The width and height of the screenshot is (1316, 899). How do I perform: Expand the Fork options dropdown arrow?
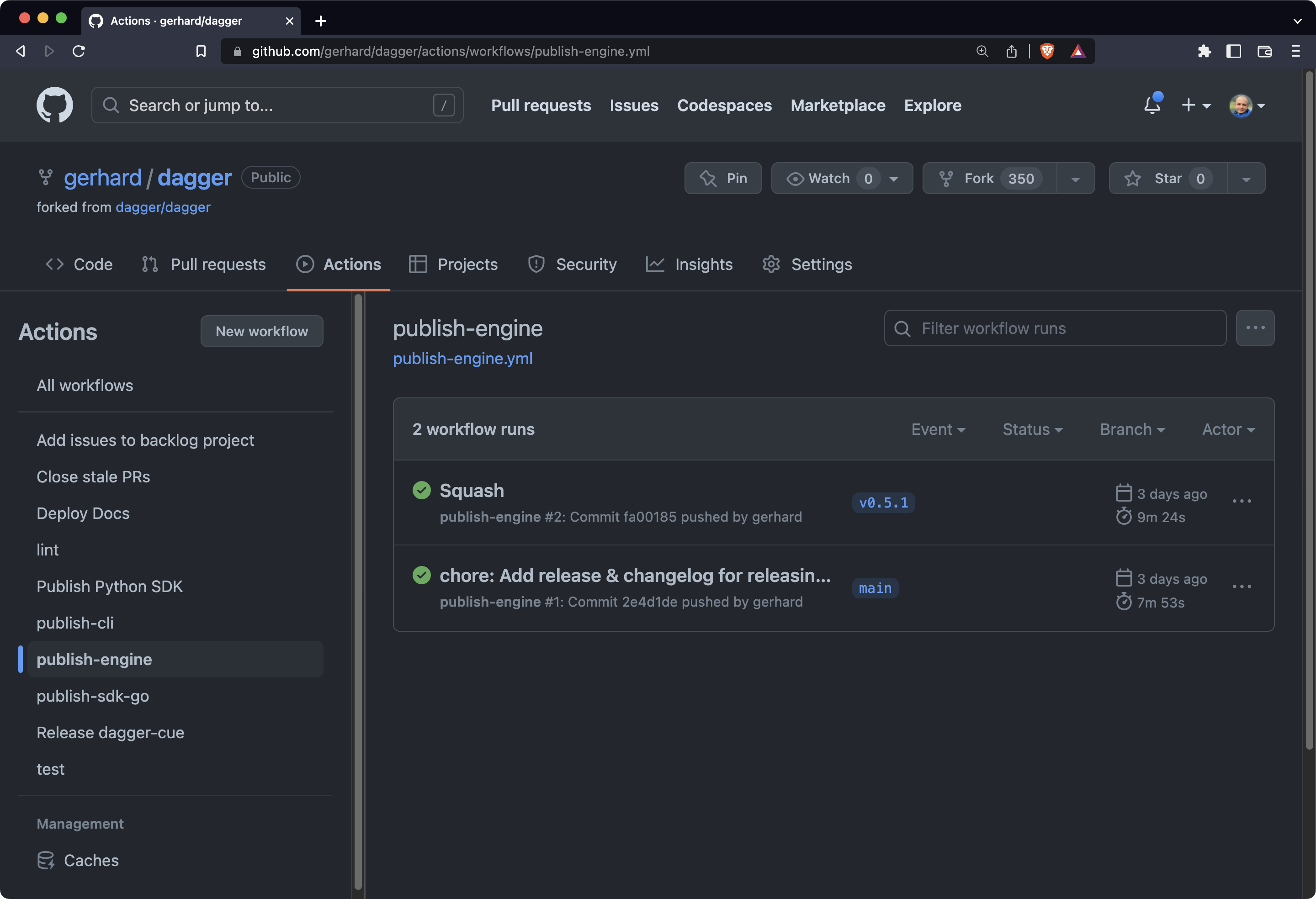coord(1075,179)
